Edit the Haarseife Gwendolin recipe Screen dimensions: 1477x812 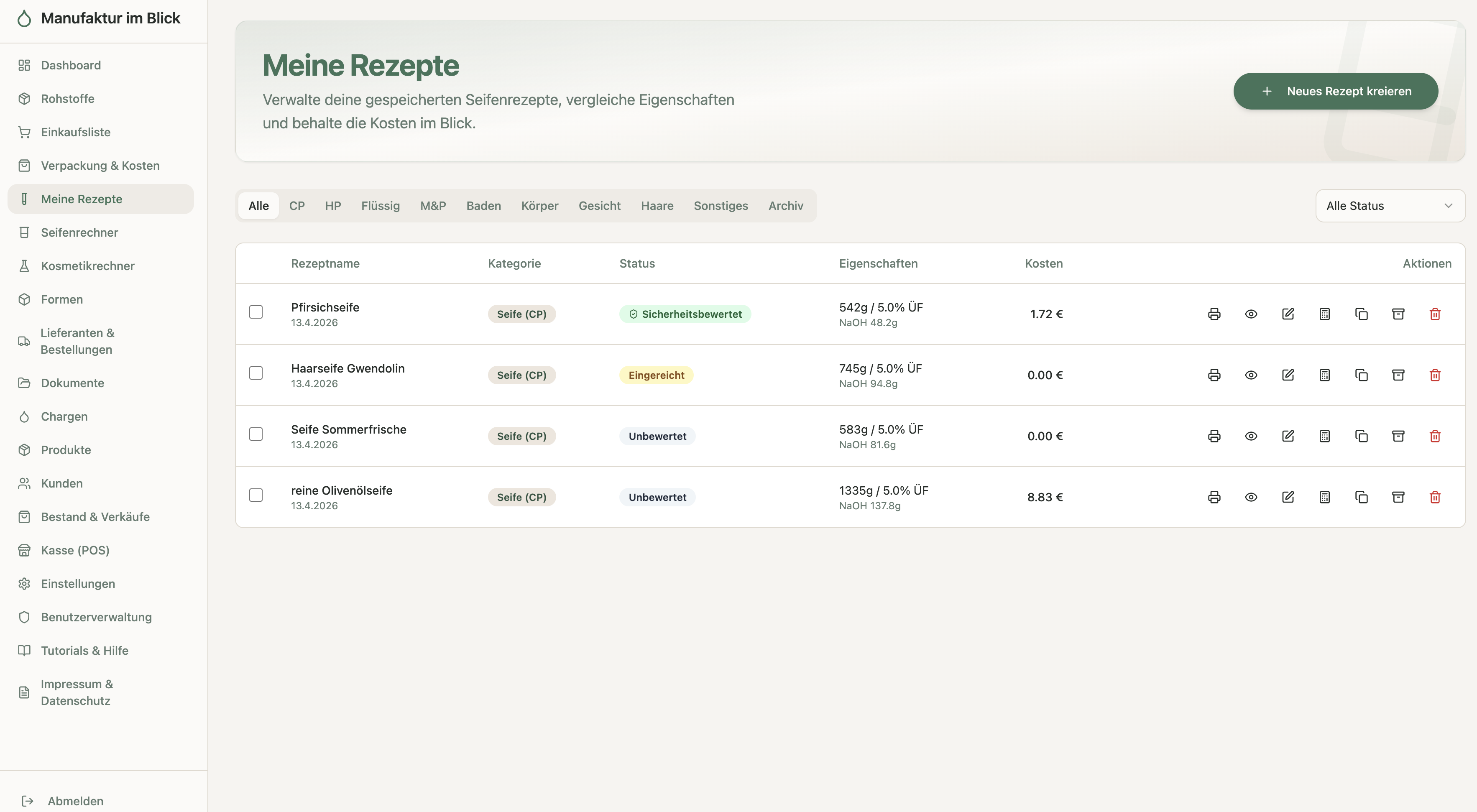[x=1288, y=375]
